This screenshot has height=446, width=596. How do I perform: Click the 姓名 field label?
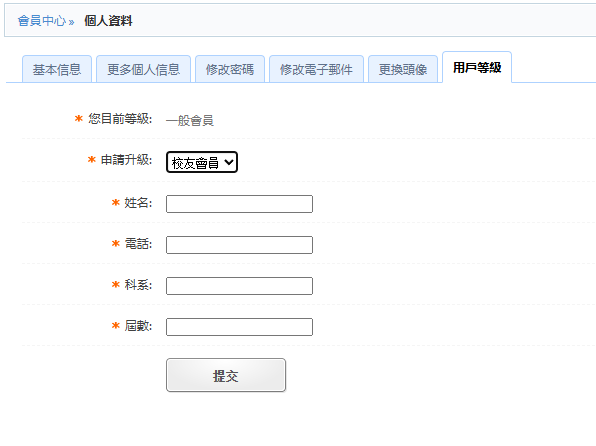[x=138, y=203]
